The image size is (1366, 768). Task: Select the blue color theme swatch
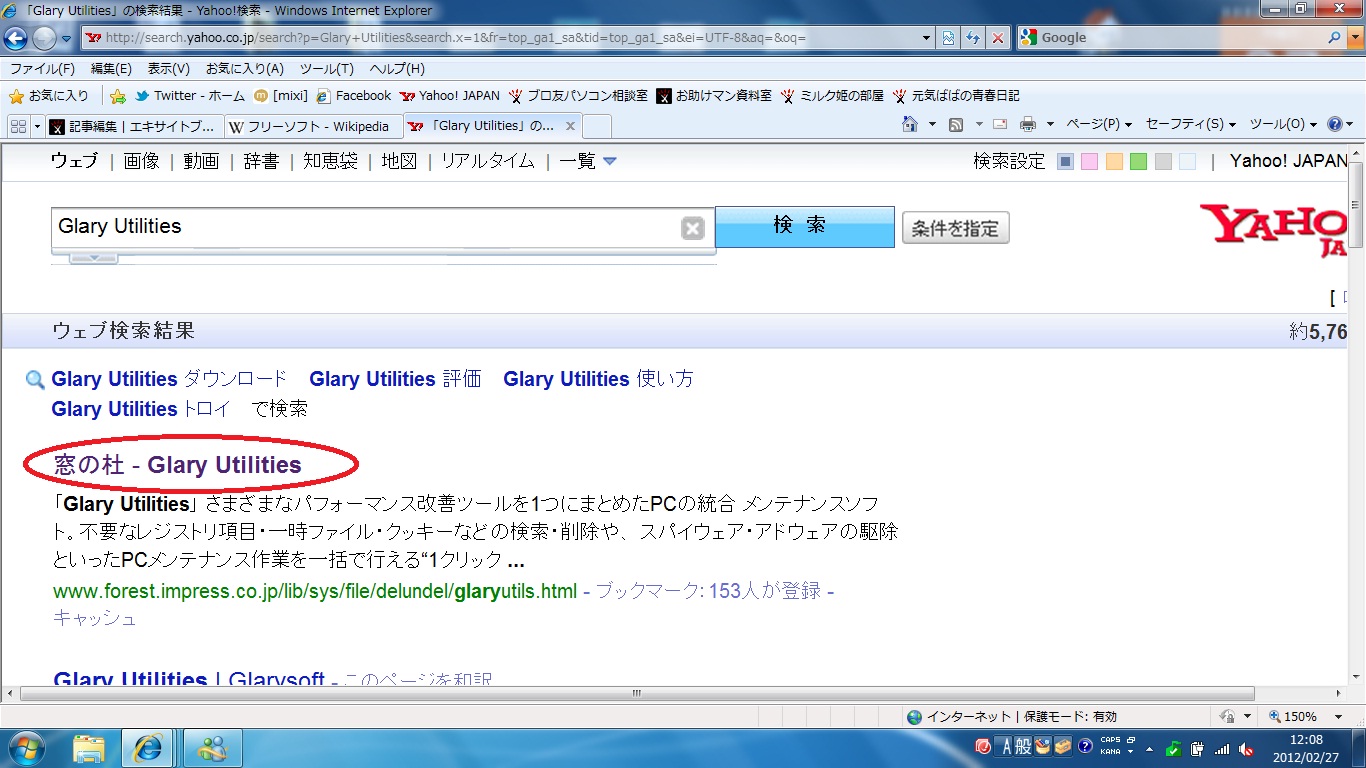[x=1066, y=162]
